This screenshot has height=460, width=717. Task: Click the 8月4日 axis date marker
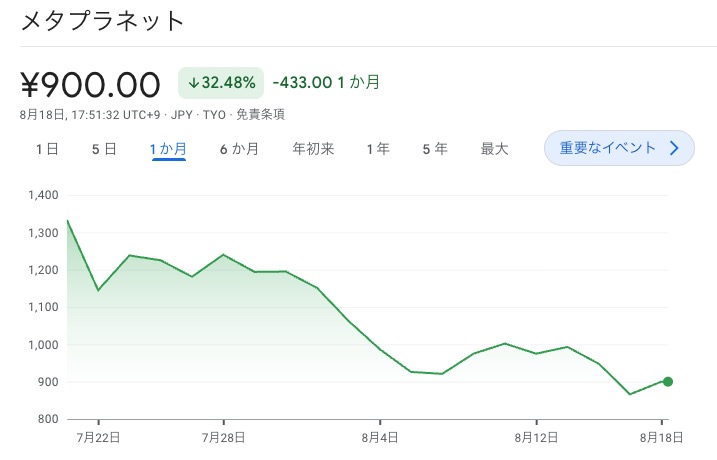coord(380,436)
